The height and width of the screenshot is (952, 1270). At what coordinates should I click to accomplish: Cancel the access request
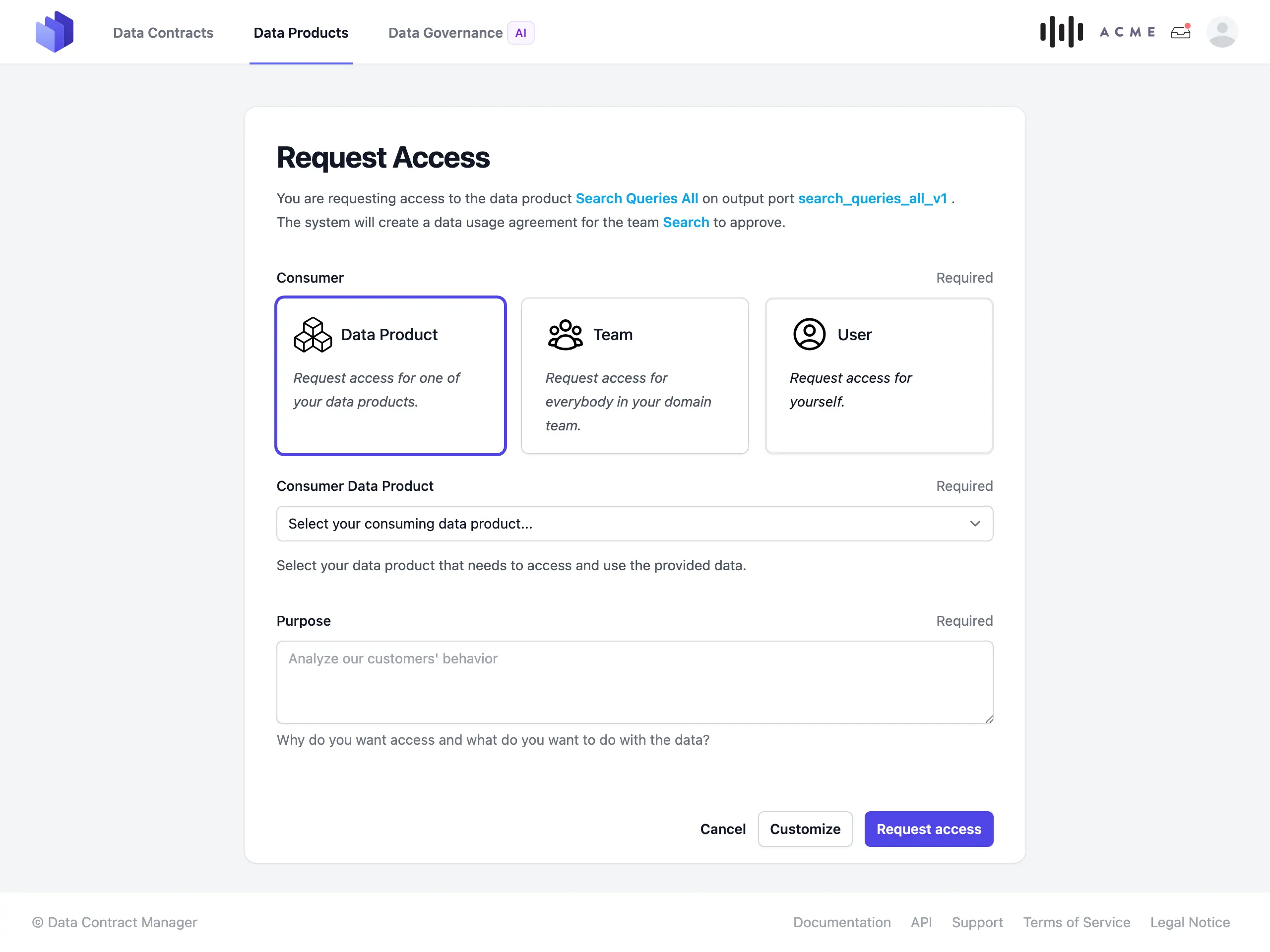point(722,829)
